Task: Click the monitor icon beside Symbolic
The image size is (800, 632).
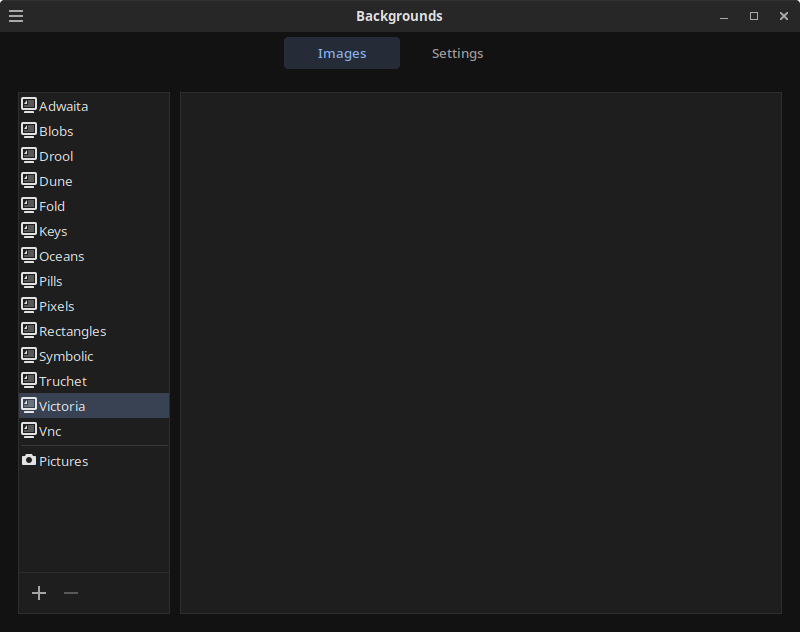Action: pos(29,356)
